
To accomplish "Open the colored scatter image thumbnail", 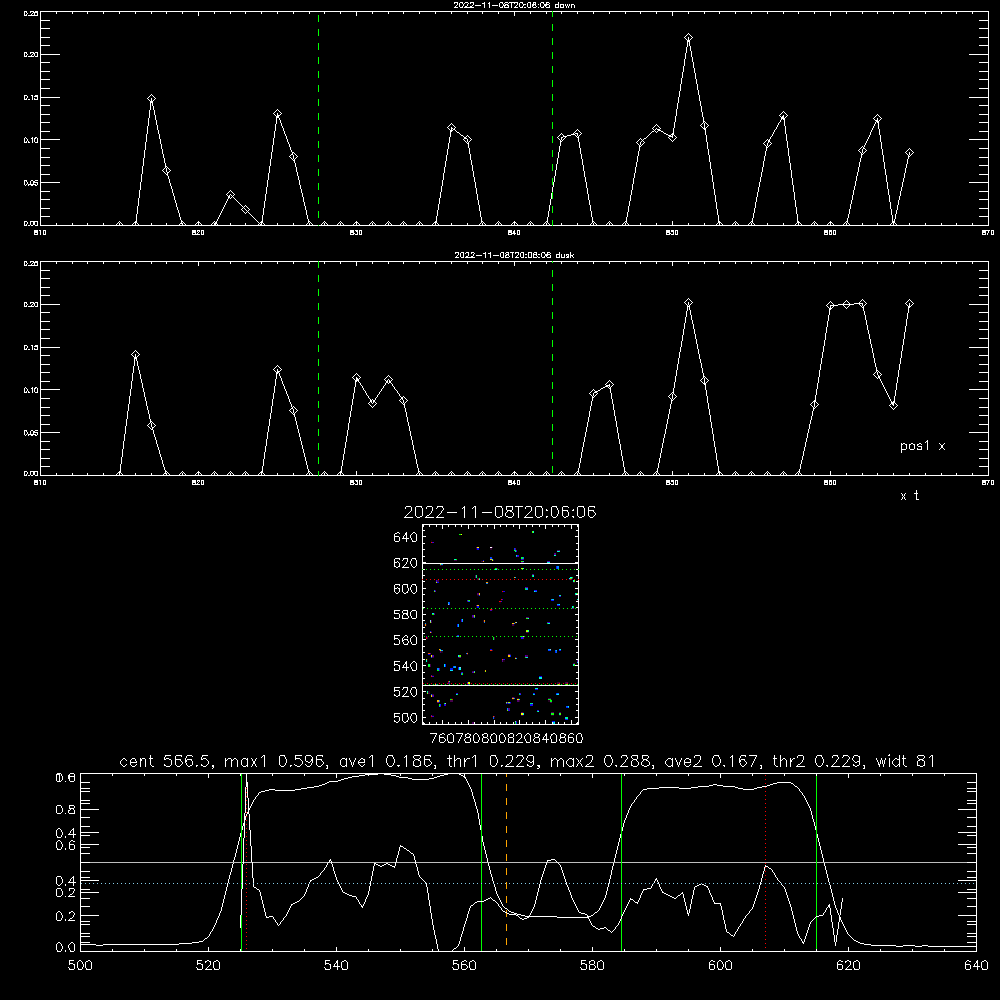I will 500,624.
